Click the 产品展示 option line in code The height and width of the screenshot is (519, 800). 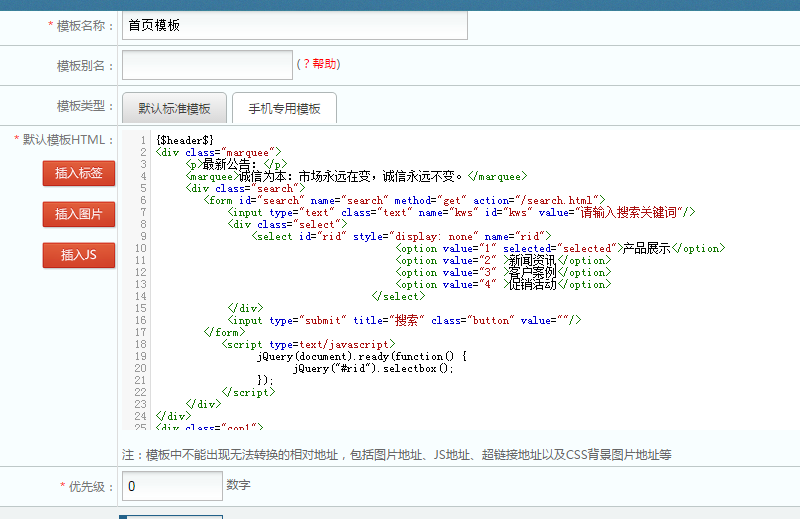[558, 248]
